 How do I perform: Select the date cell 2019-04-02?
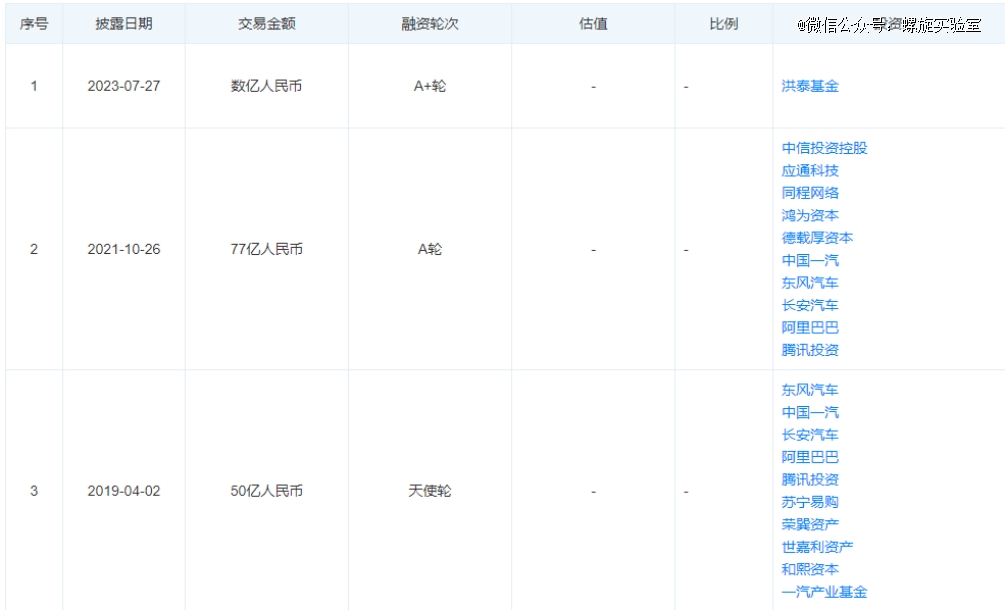pyautogui.click(x=124, y=491)
